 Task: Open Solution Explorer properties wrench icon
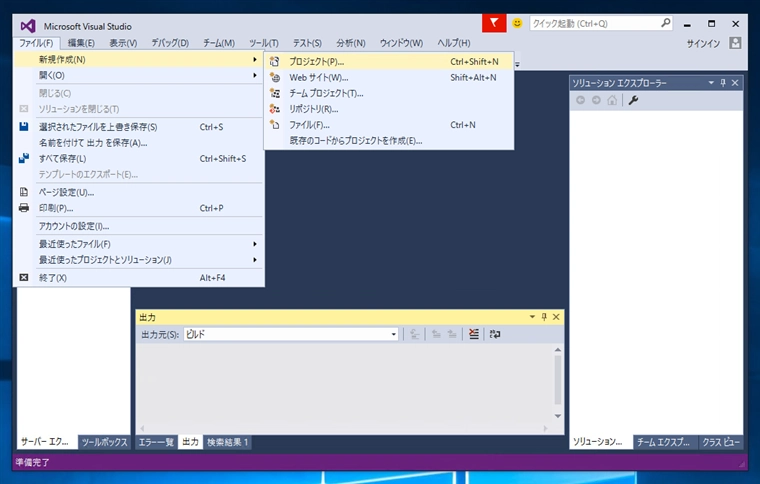click(633, 100)
